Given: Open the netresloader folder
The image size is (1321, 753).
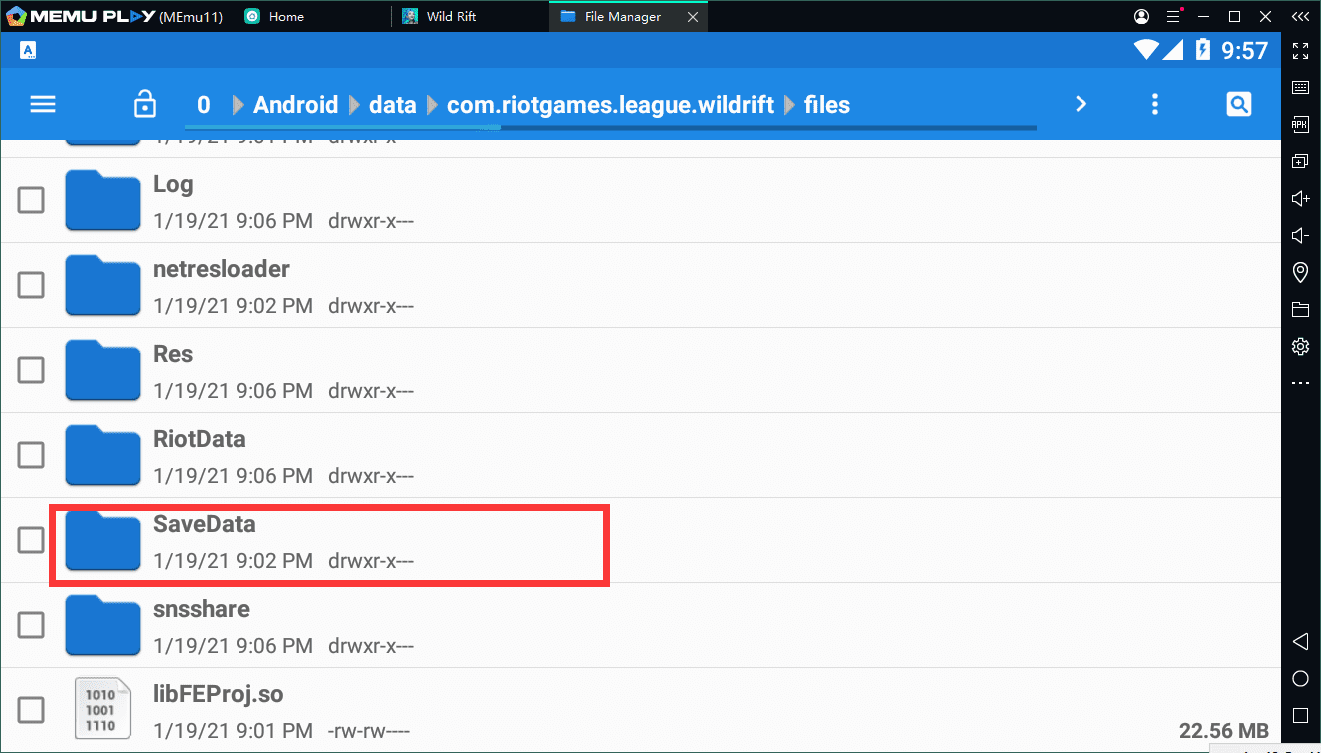Looking at the screenshot, I should click(221, 270).
